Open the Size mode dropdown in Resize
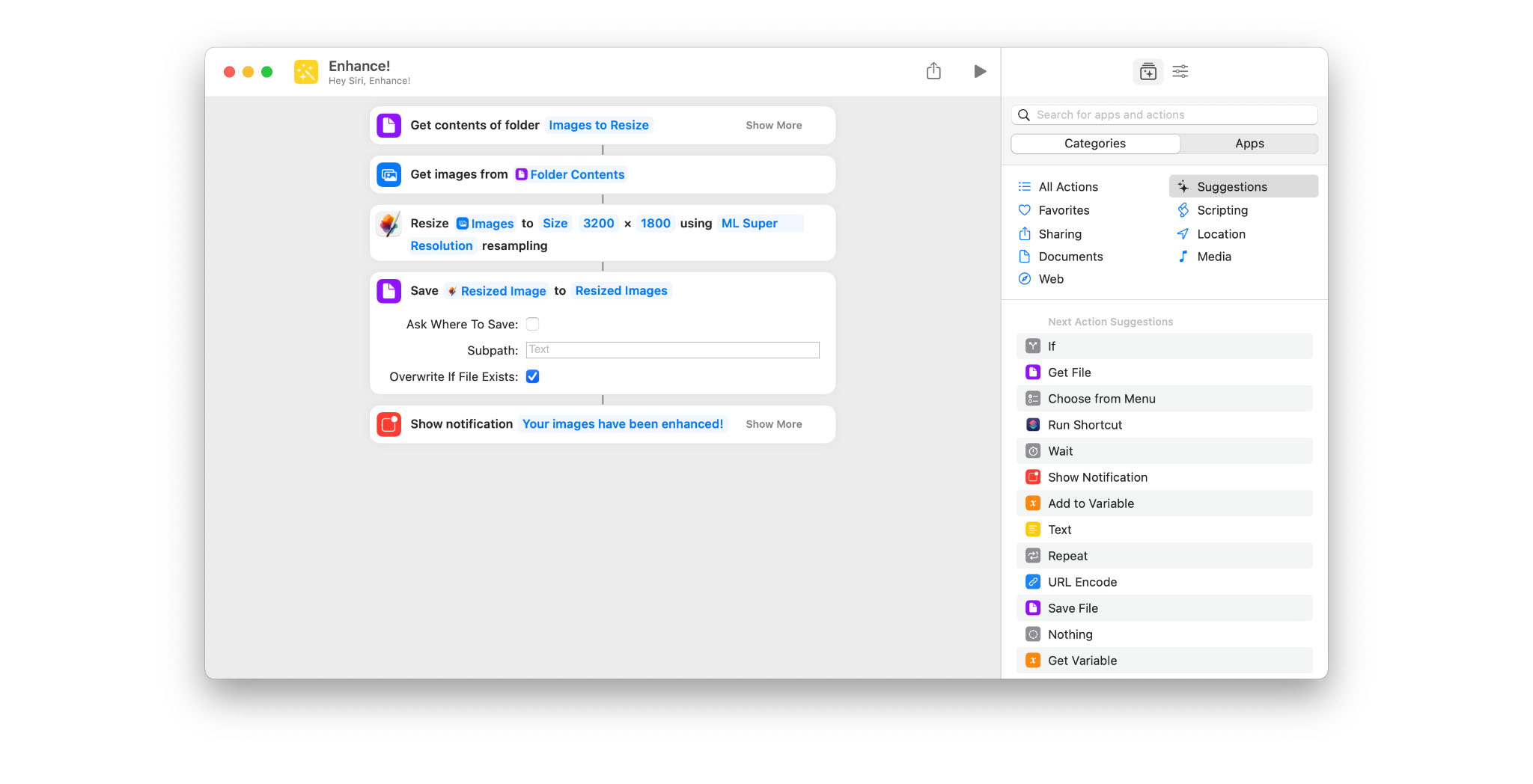1533x784 pixels. 555,224
